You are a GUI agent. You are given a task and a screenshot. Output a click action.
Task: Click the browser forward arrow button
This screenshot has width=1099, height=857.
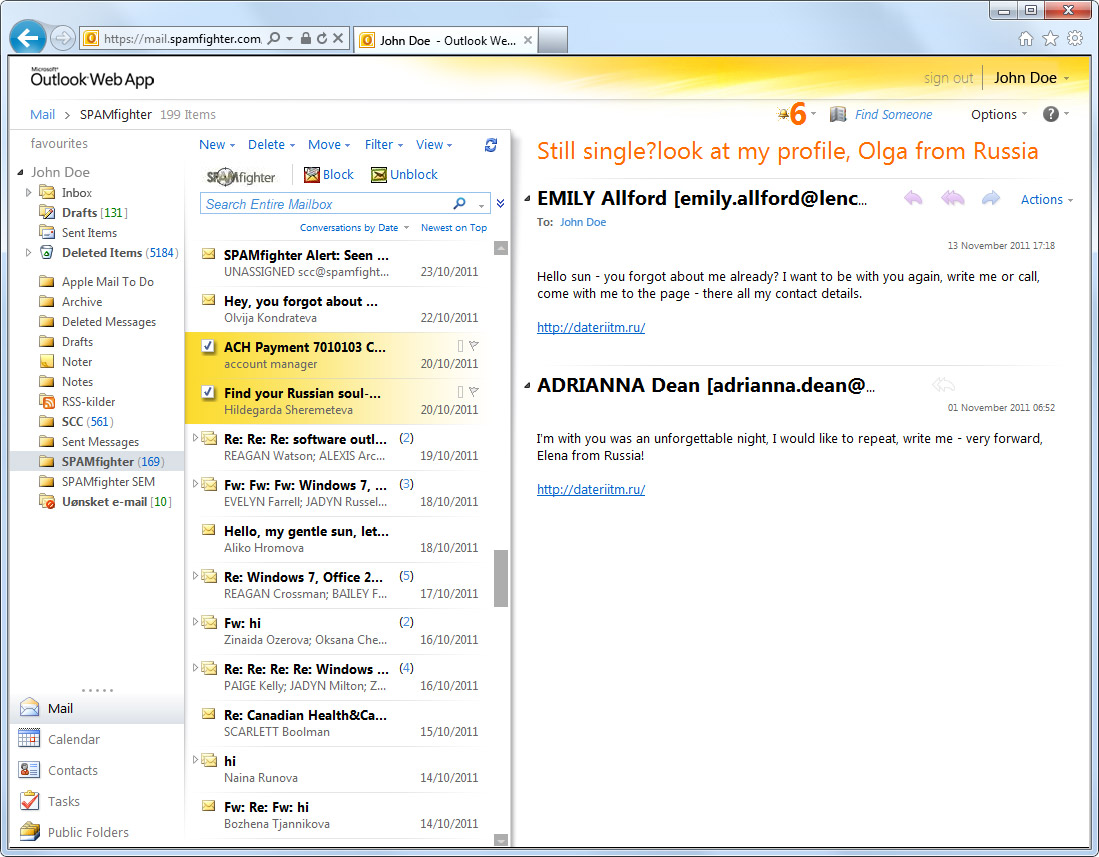pyautogui.click(x=63, y=38)
